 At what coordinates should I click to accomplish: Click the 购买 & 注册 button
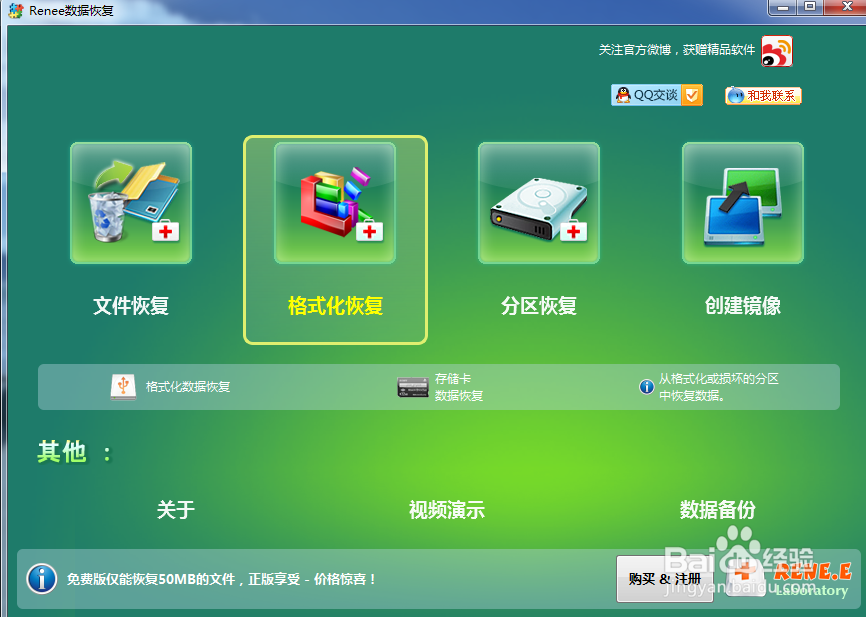[x=663, y=580]
